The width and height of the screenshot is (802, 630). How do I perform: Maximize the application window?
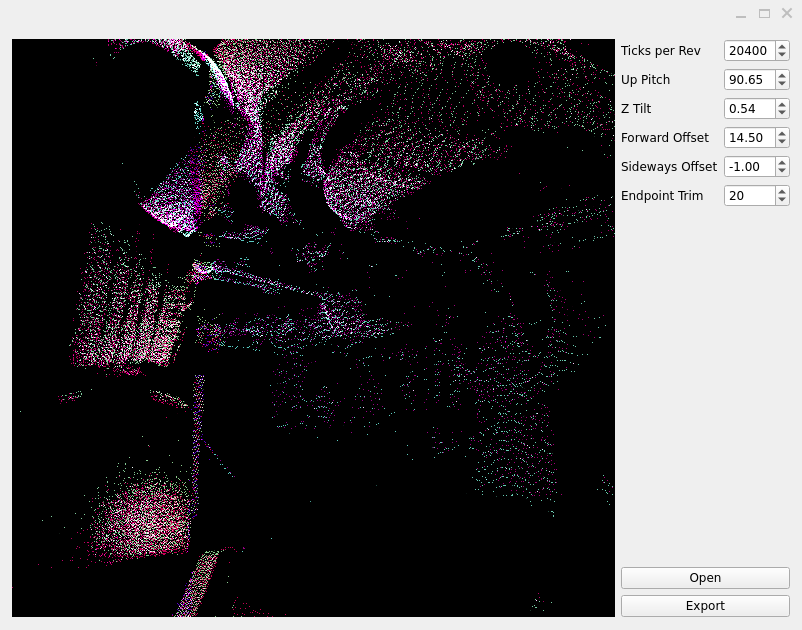click(764, 14)
